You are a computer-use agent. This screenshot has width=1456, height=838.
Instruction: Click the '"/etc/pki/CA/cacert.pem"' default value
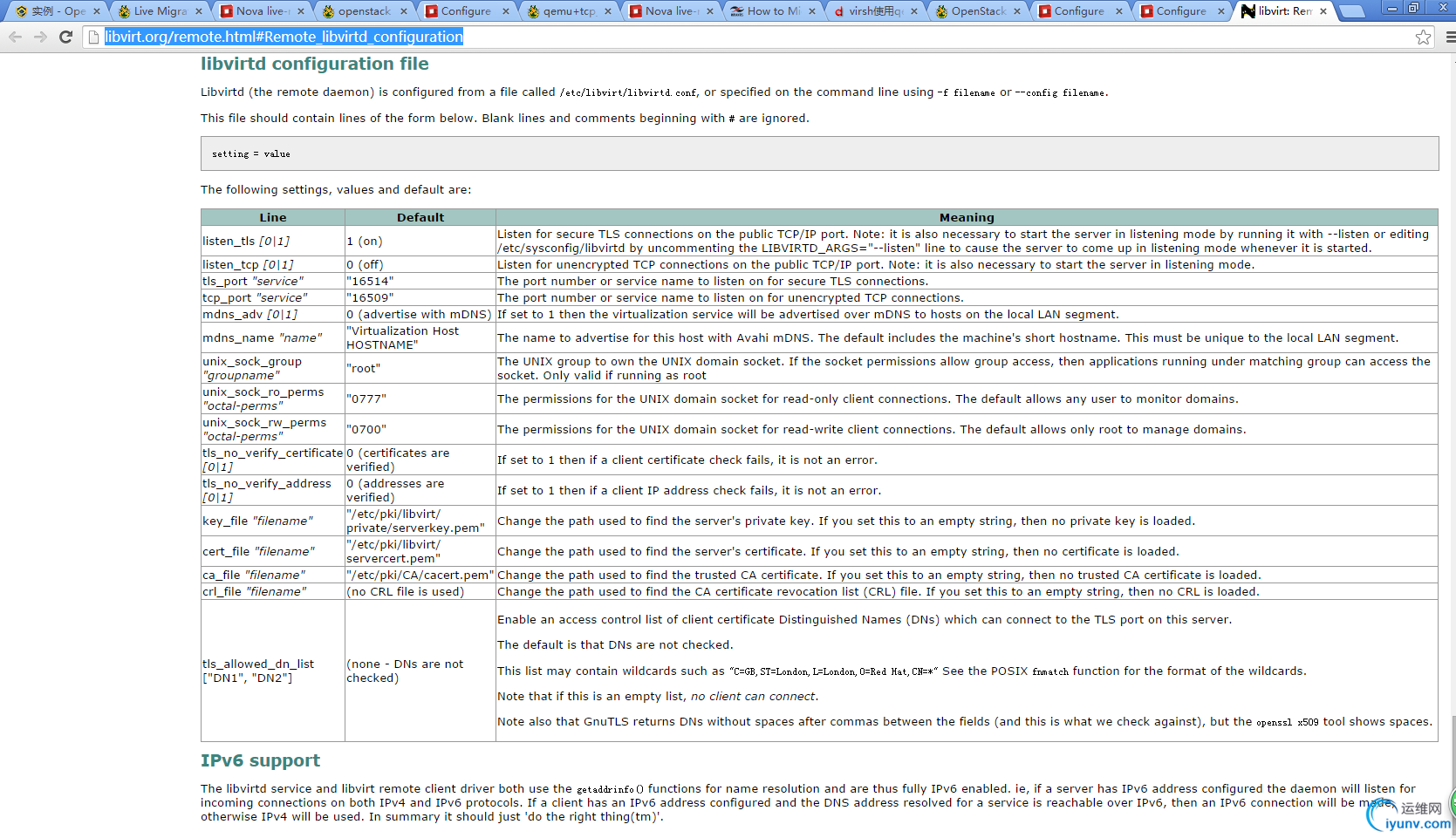(x=420, y=576)
